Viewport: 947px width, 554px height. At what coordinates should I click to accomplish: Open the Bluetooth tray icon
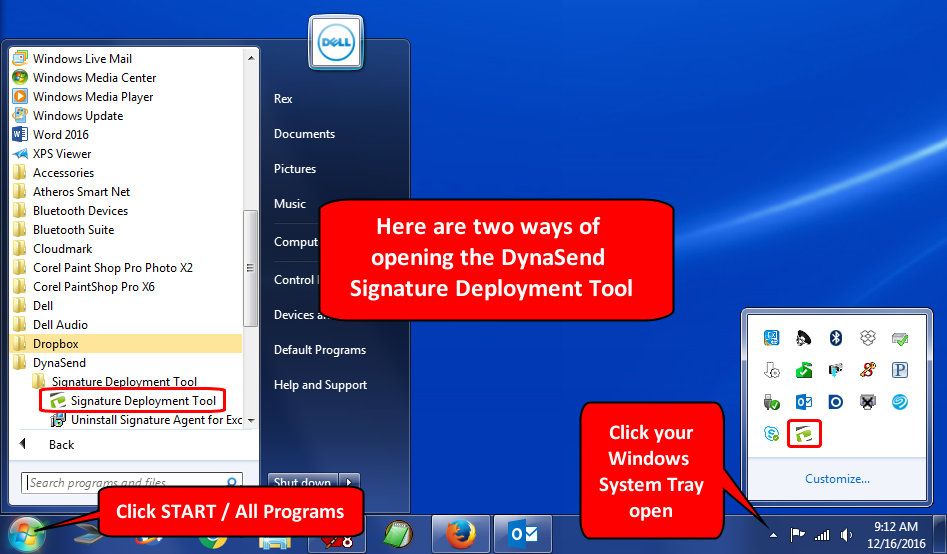coord(835,338)
